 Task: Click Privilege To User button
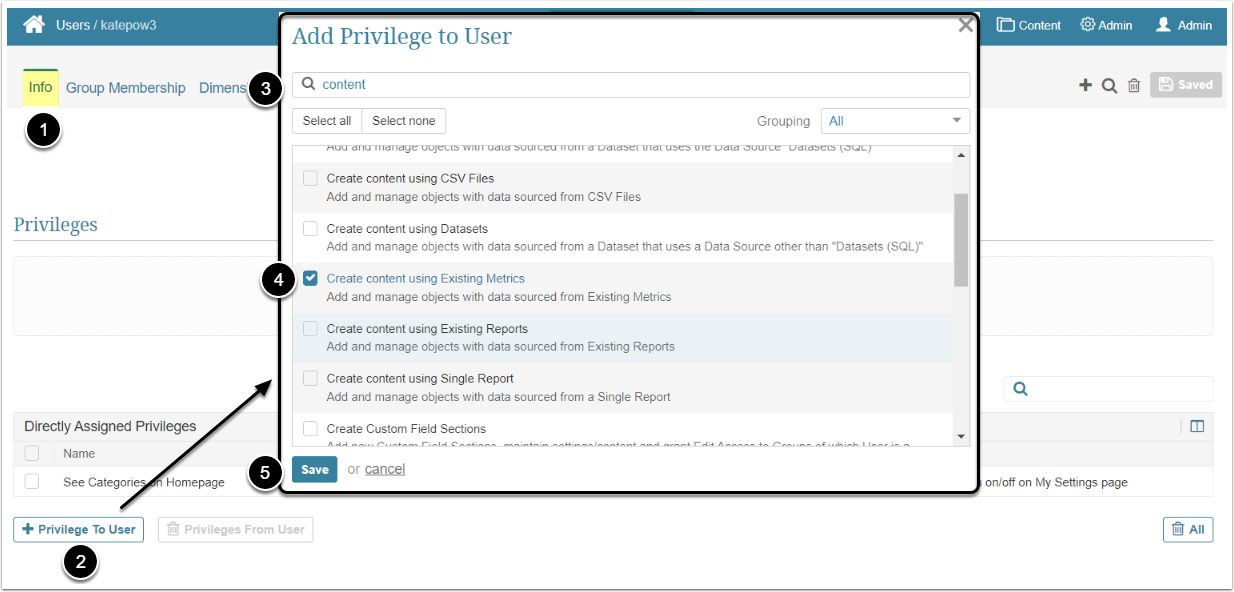click(x=79, y=529)
